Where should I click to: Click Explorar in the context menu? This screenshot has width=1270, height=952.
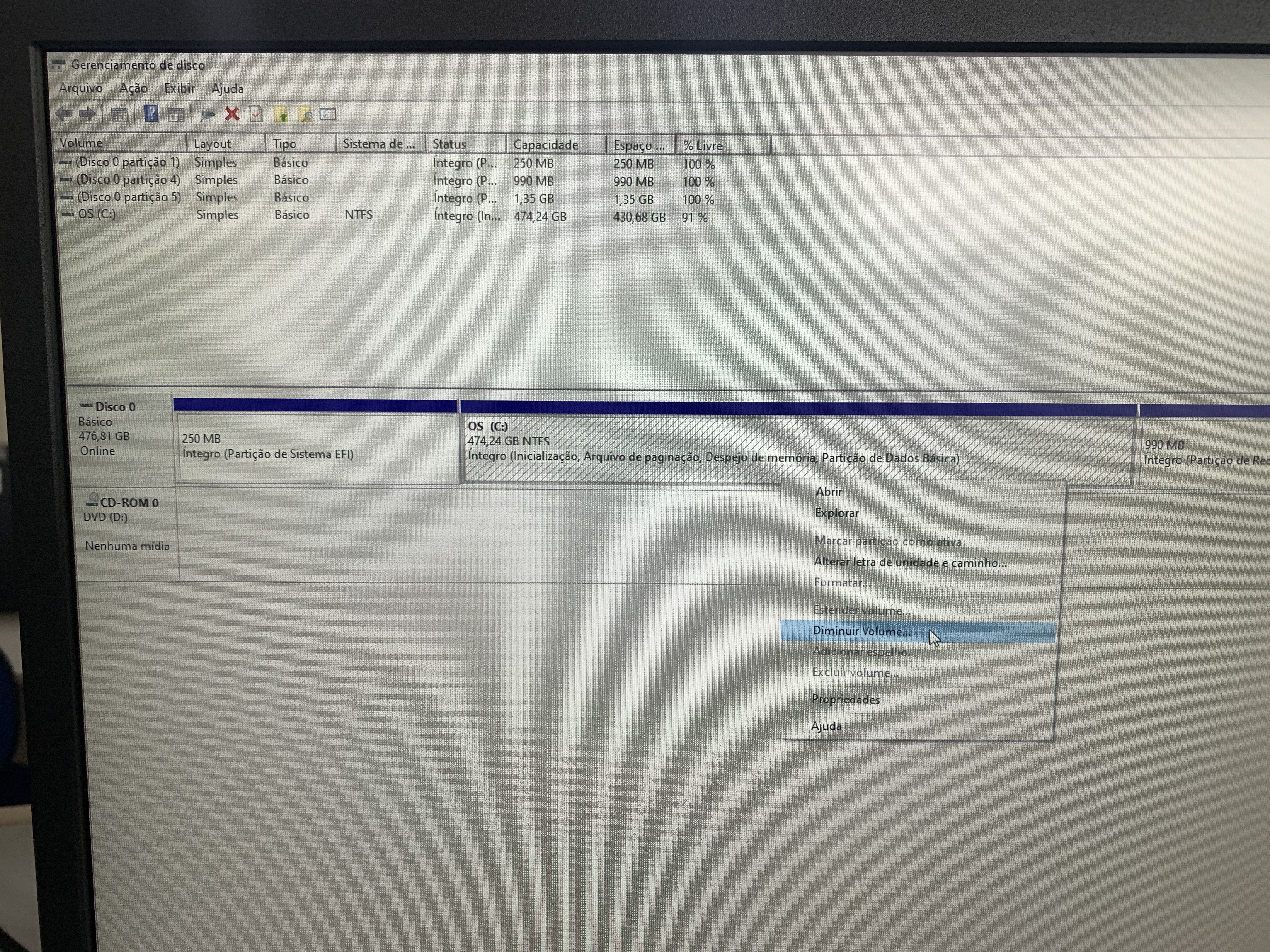coord(837,513)
